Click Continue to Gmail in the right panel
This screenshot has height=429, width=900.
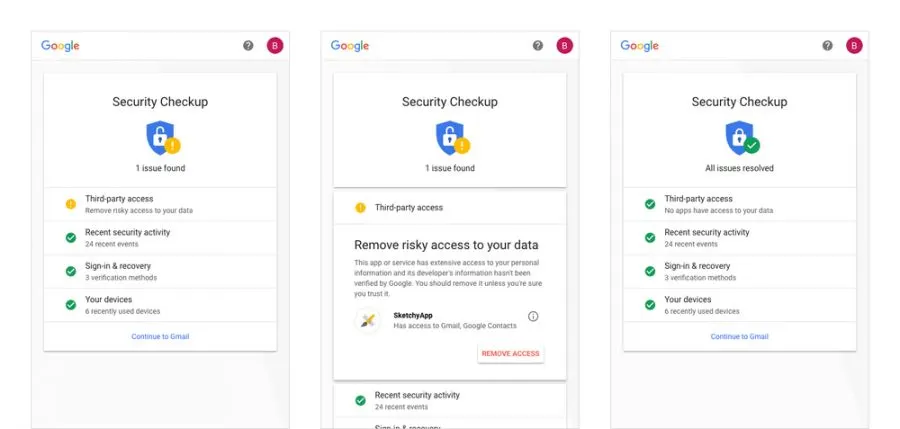pyautogui.click(x=740, y=337)
